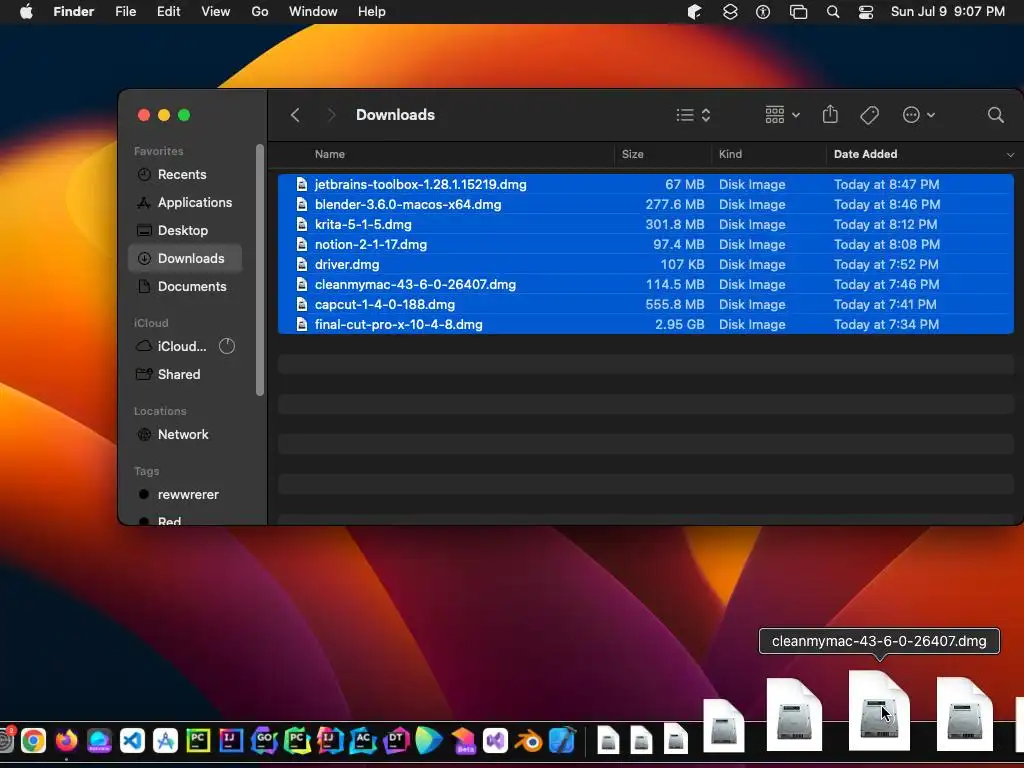Open Spotlight search from the menu bar
The width and height of the screenshot is (1024, 768).
click(833, 12)
